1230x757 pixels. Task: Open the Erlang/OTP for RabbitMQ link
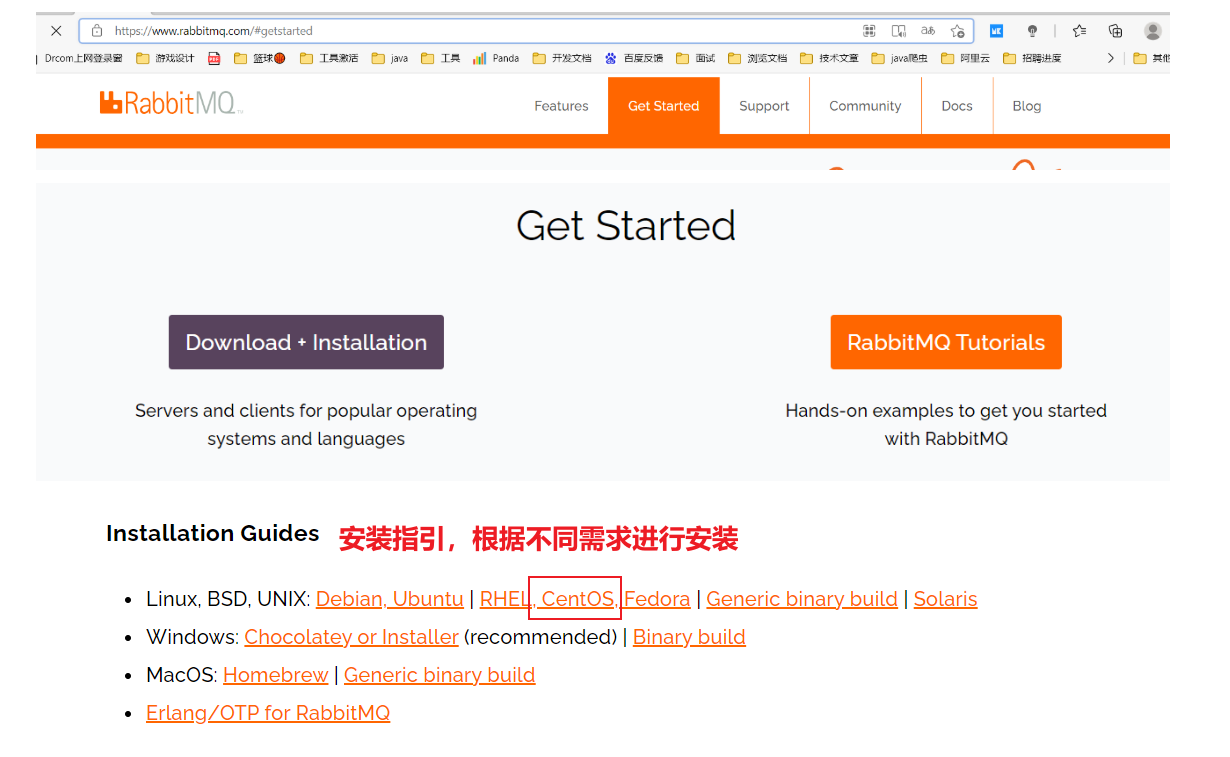coord(268,713)
